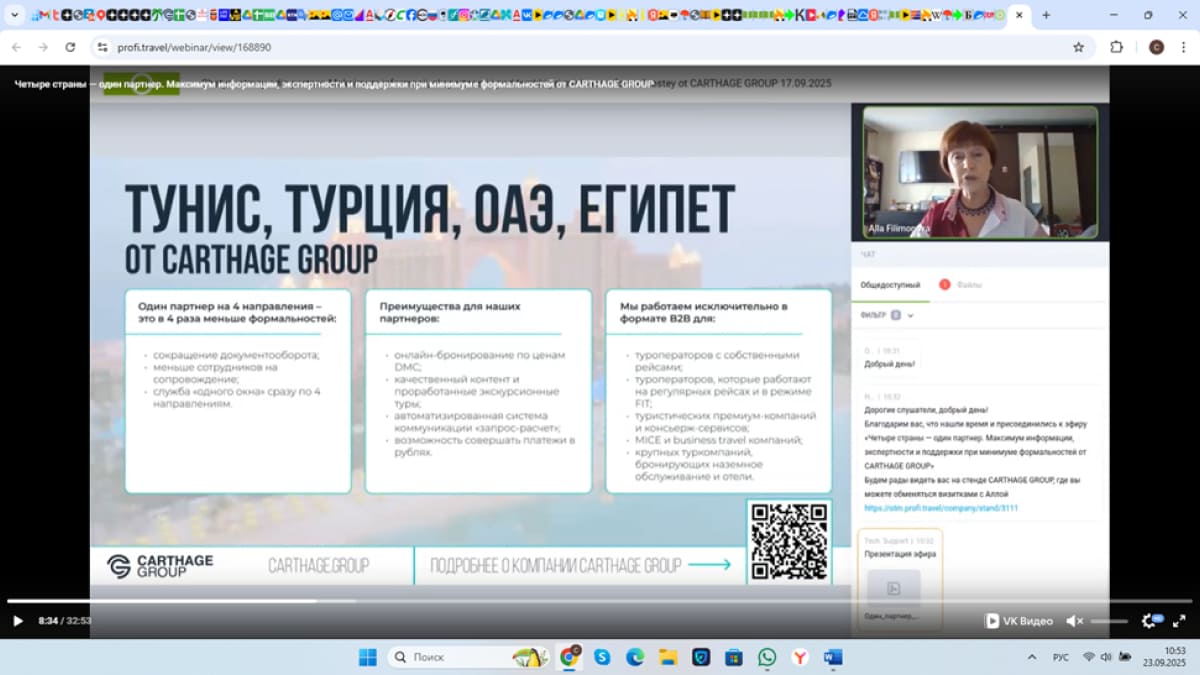The height and width of the screenshot is (675, 1200).
Task: Enter fullscreen video mode
Action: tap(1181, 621)
